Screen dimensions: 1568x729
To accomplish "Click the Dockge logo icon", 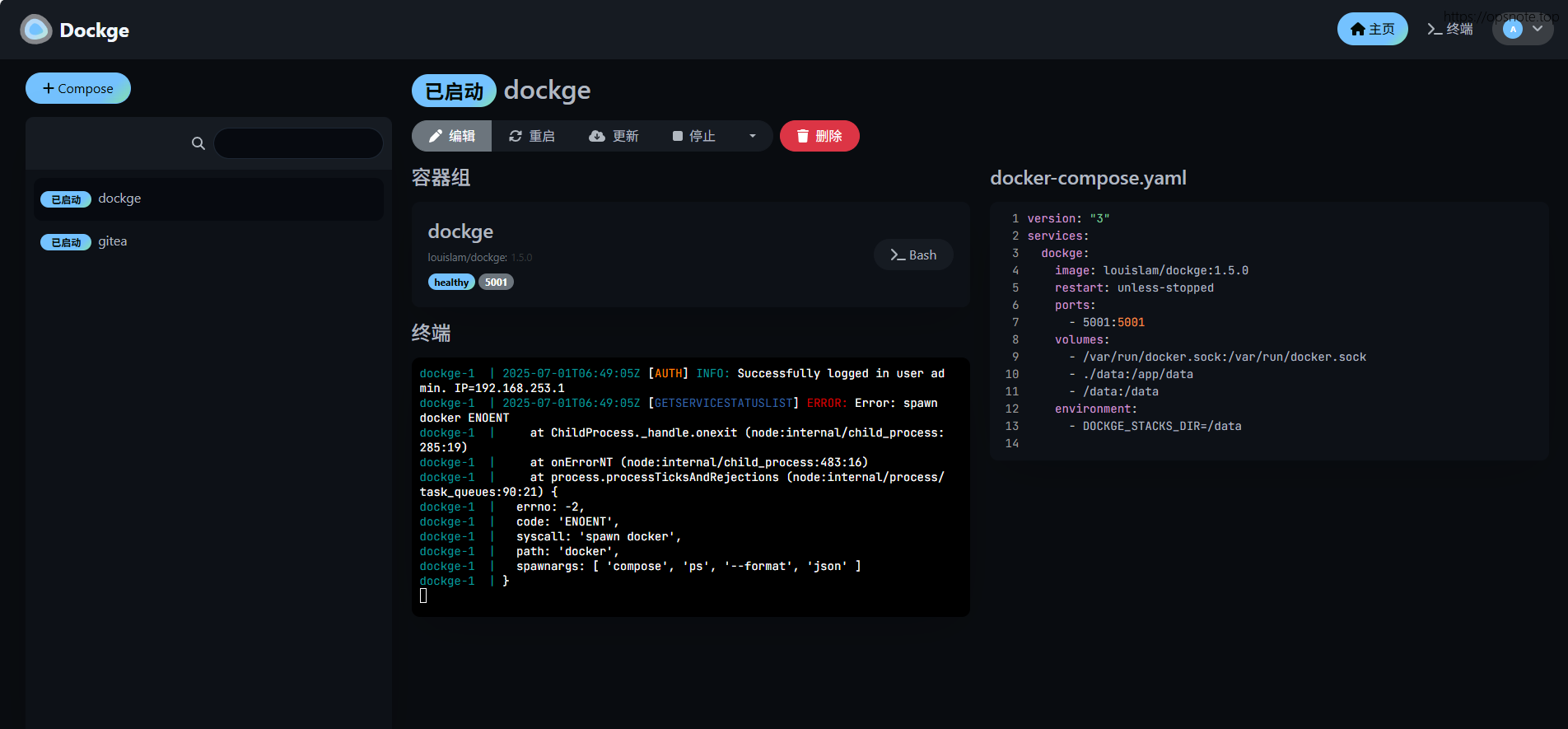I will tap(35, 30).
